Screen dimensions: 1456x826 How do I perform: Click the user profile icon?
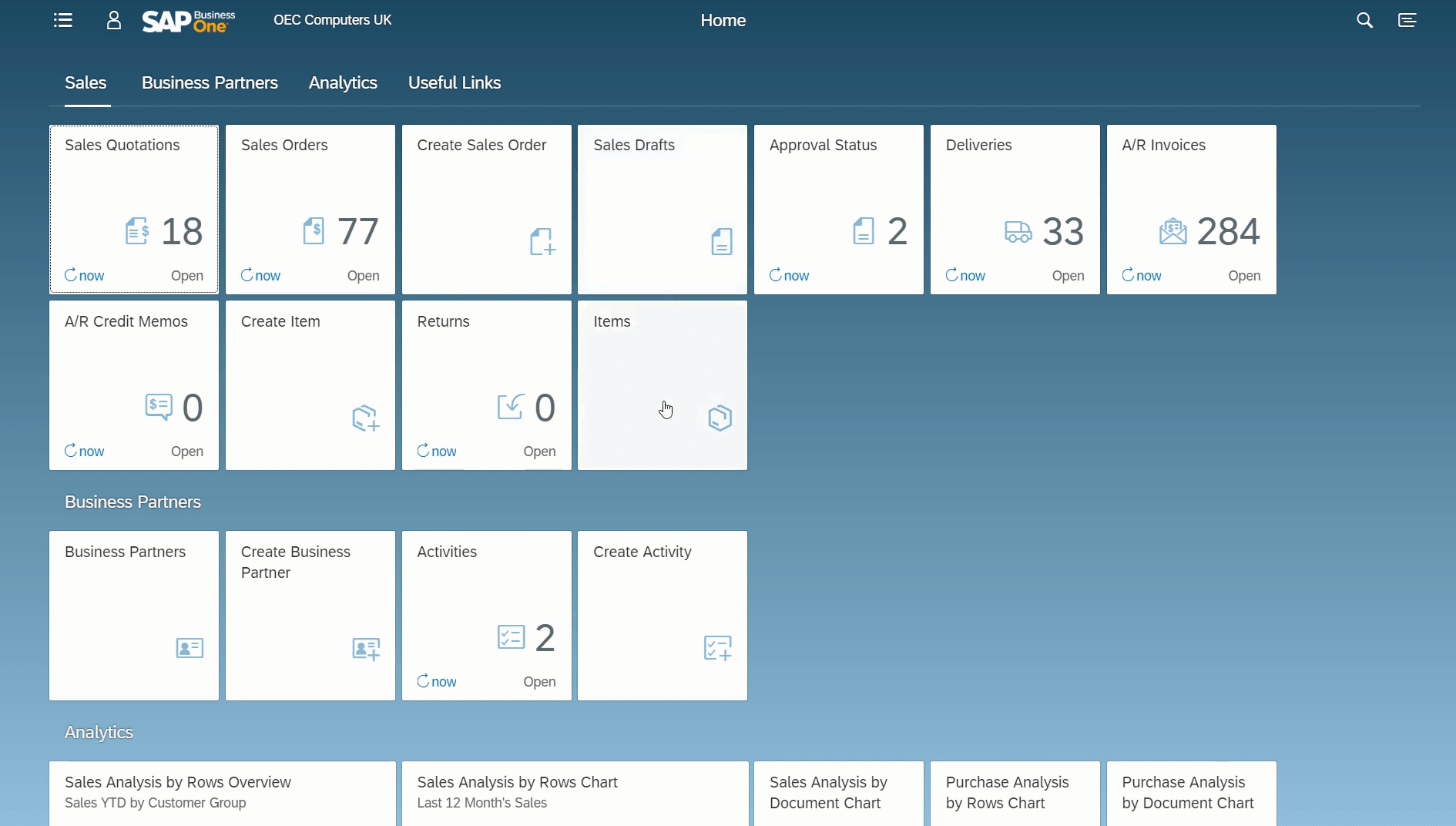(x=112, y=21)
